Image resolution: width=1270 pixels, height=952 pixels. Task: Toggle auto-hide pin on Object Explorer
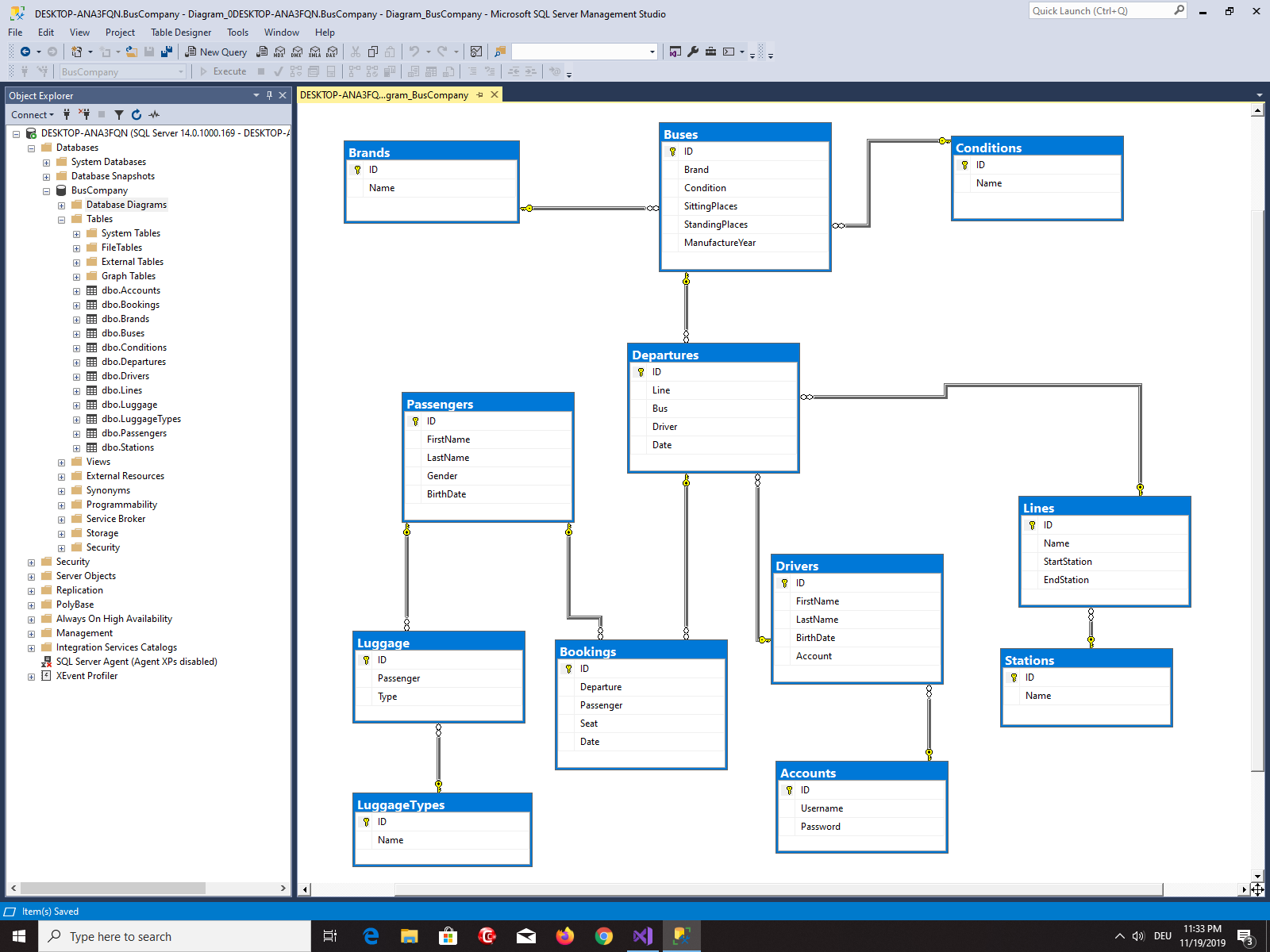pyautogui.click(x=269, y=95)
